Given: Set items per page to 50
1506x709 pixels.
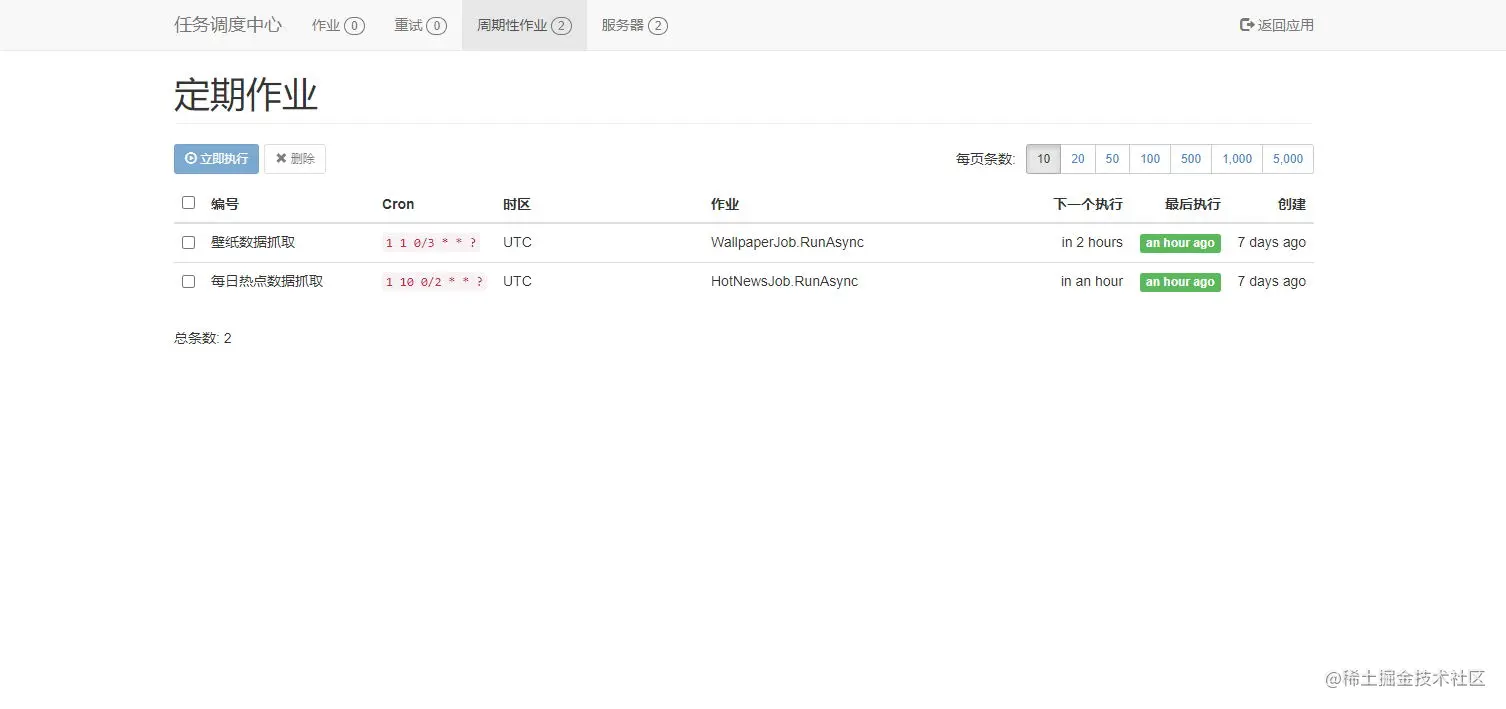Looking at the screenshot, I should click(1112, 159).
